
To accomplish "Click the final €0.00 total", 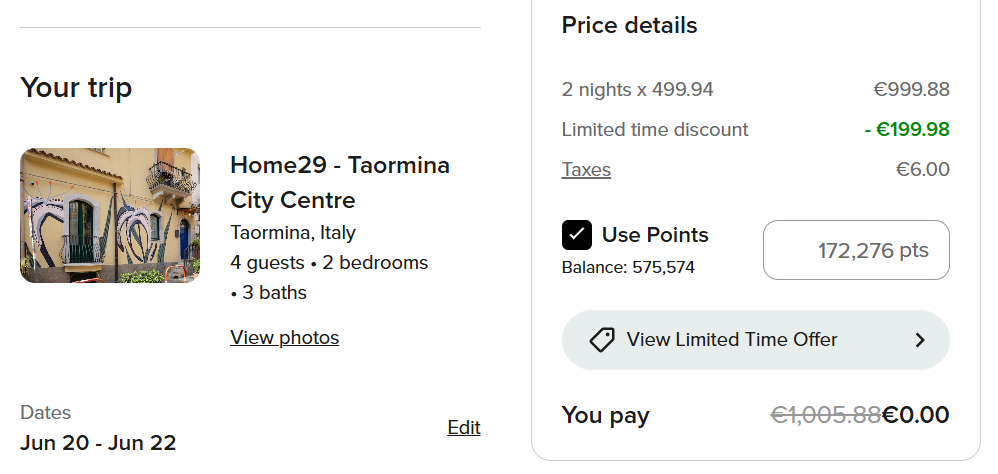I will pyautogui.click(x=916, y=415).
